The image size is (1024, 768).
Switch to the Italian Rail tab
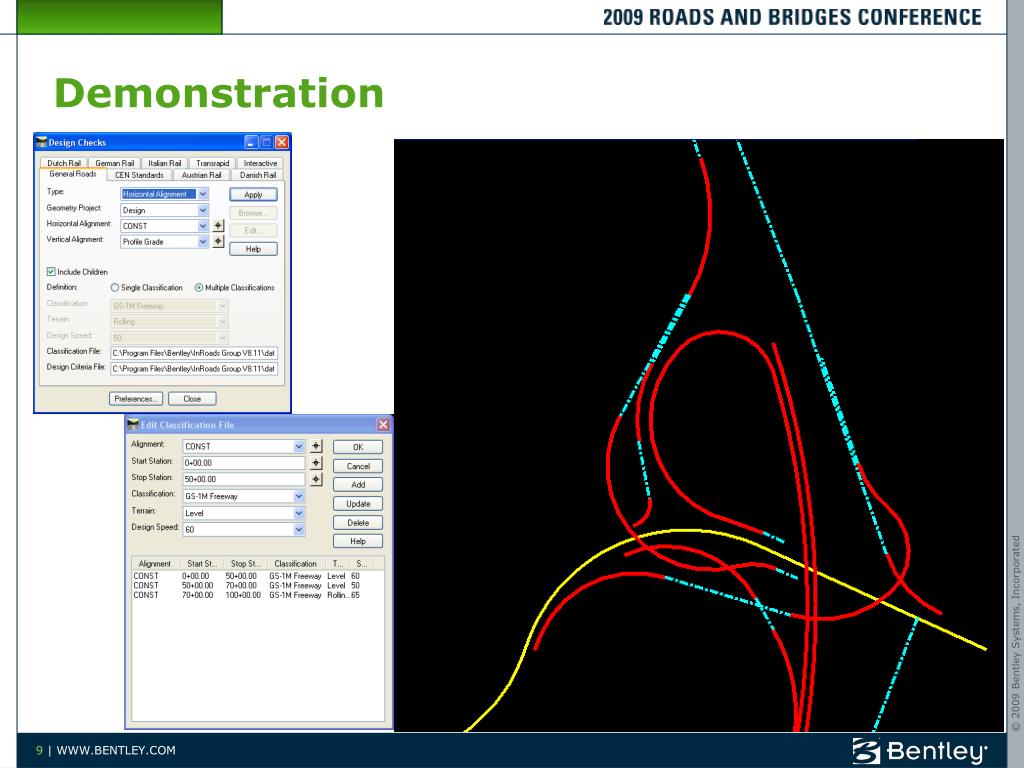(x=165, y=163)
